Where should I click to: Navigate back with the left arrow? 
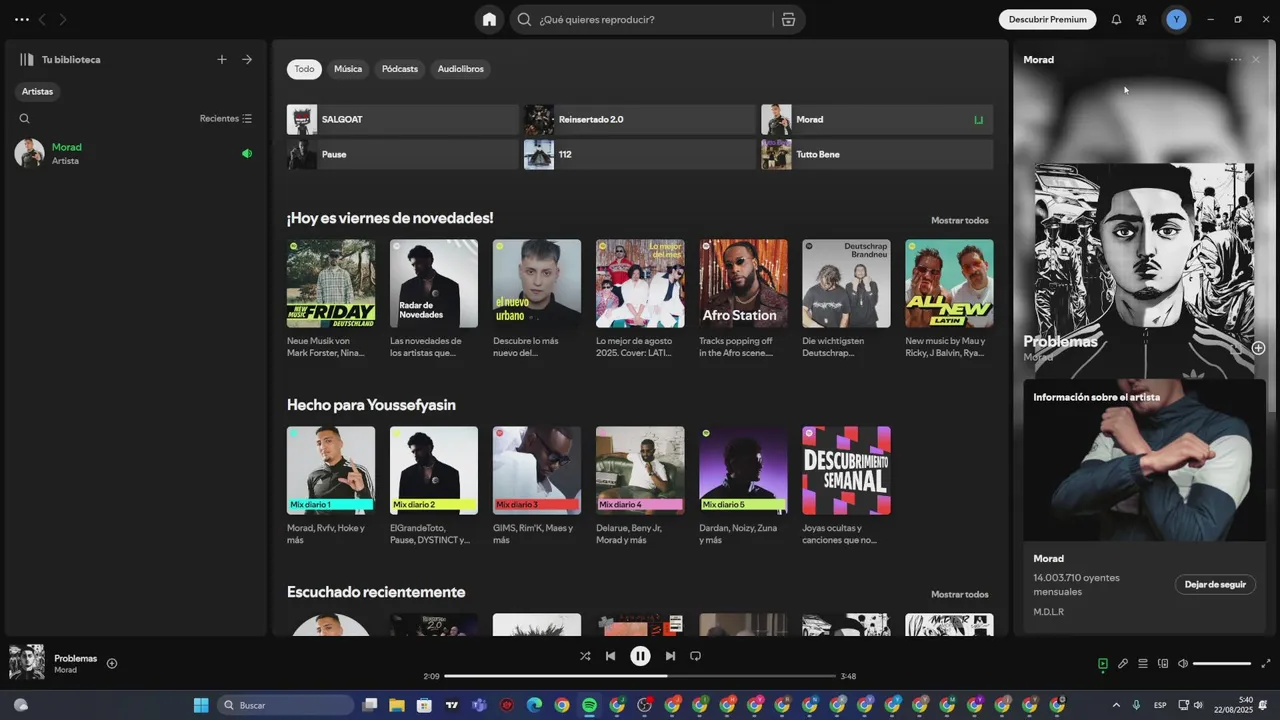[x=42, y=19]
